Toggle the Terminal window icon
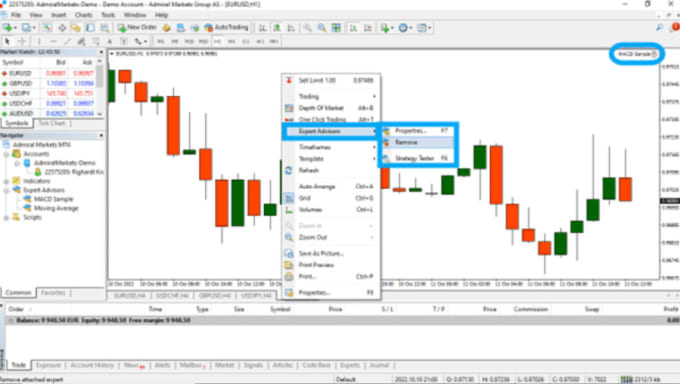680x384 pixels. [x=90, y=27]
